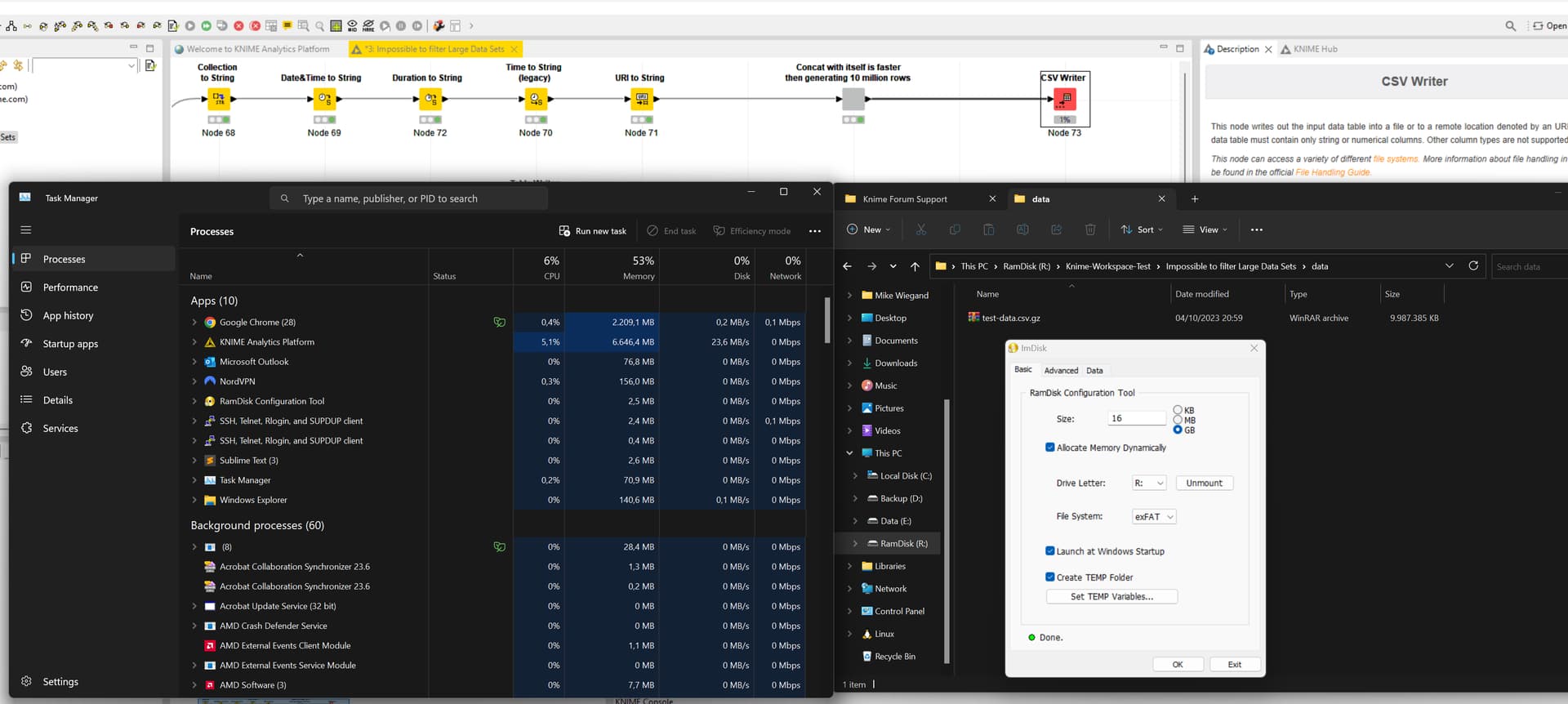The height and width of the screenshot is (704, 1568).
Task: Click the yellow node annotation icon in KNIME toolbar
Action: 287,25
